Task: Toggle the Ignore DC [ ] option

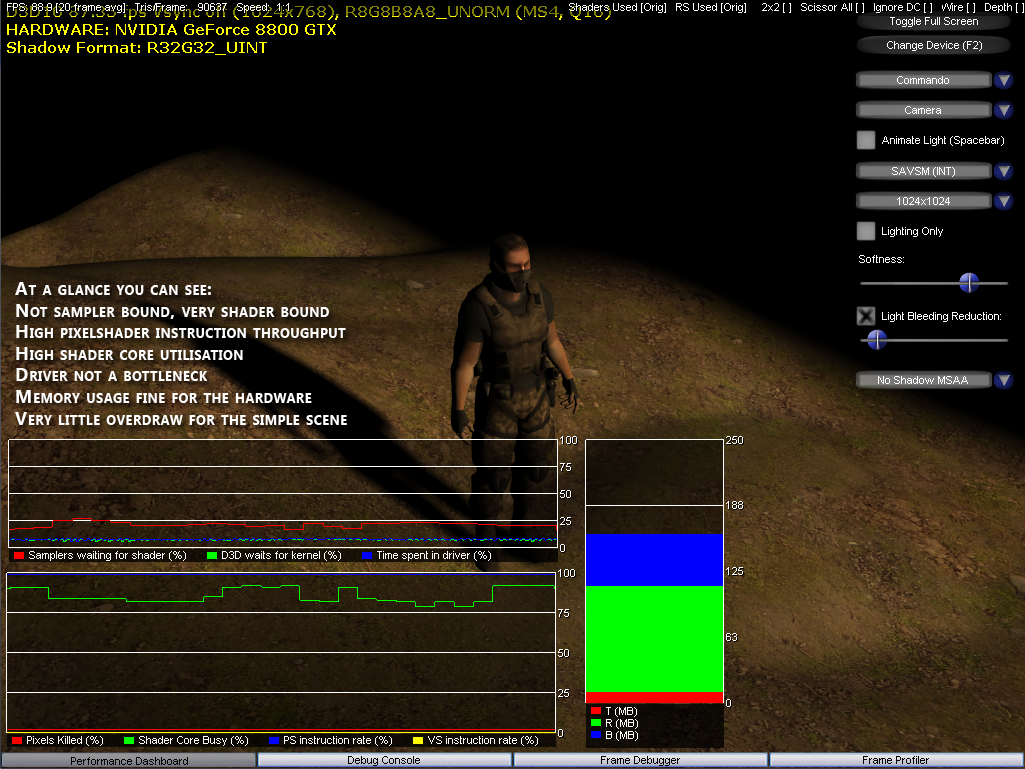Action: (x=903, y=7)
